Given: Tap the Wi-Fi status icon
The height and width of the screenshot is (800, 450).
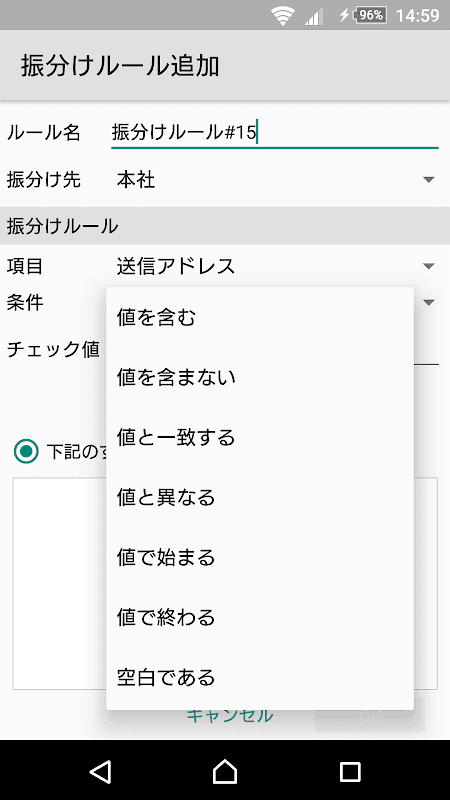Looking at the screenshot, I should tap(283, 15).
